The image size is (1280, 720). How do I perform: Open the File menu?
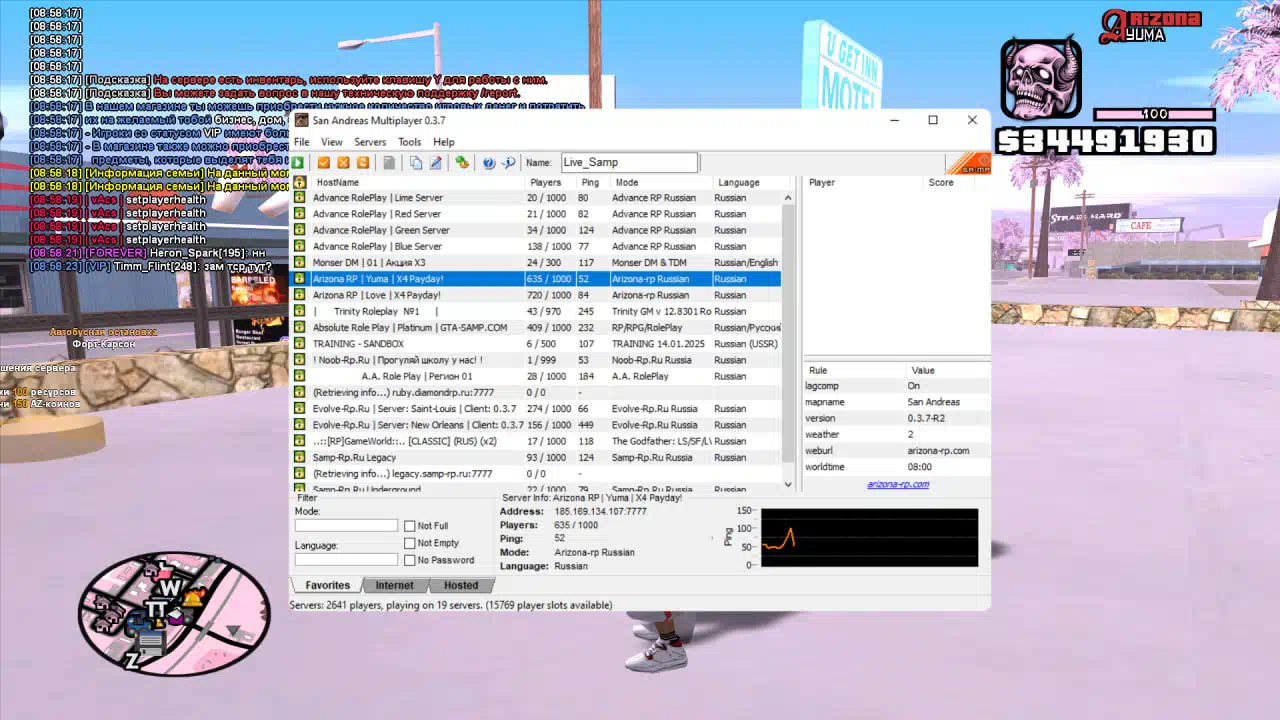click(x=301, y=142)
